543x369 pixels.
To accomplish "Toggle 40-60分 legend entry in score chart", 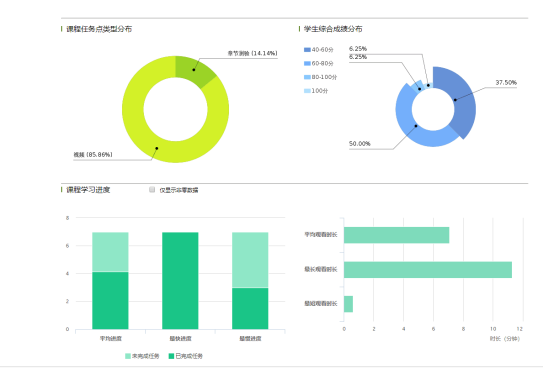I will 319,50.
